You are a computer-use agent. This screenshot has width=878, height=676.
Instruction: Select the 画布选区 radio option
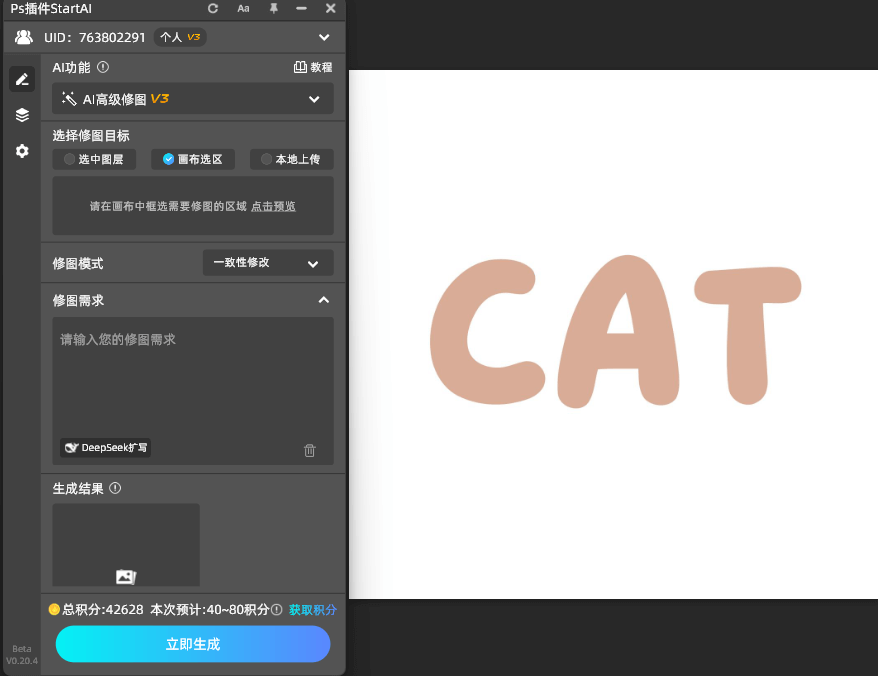(x=192, y=158)
